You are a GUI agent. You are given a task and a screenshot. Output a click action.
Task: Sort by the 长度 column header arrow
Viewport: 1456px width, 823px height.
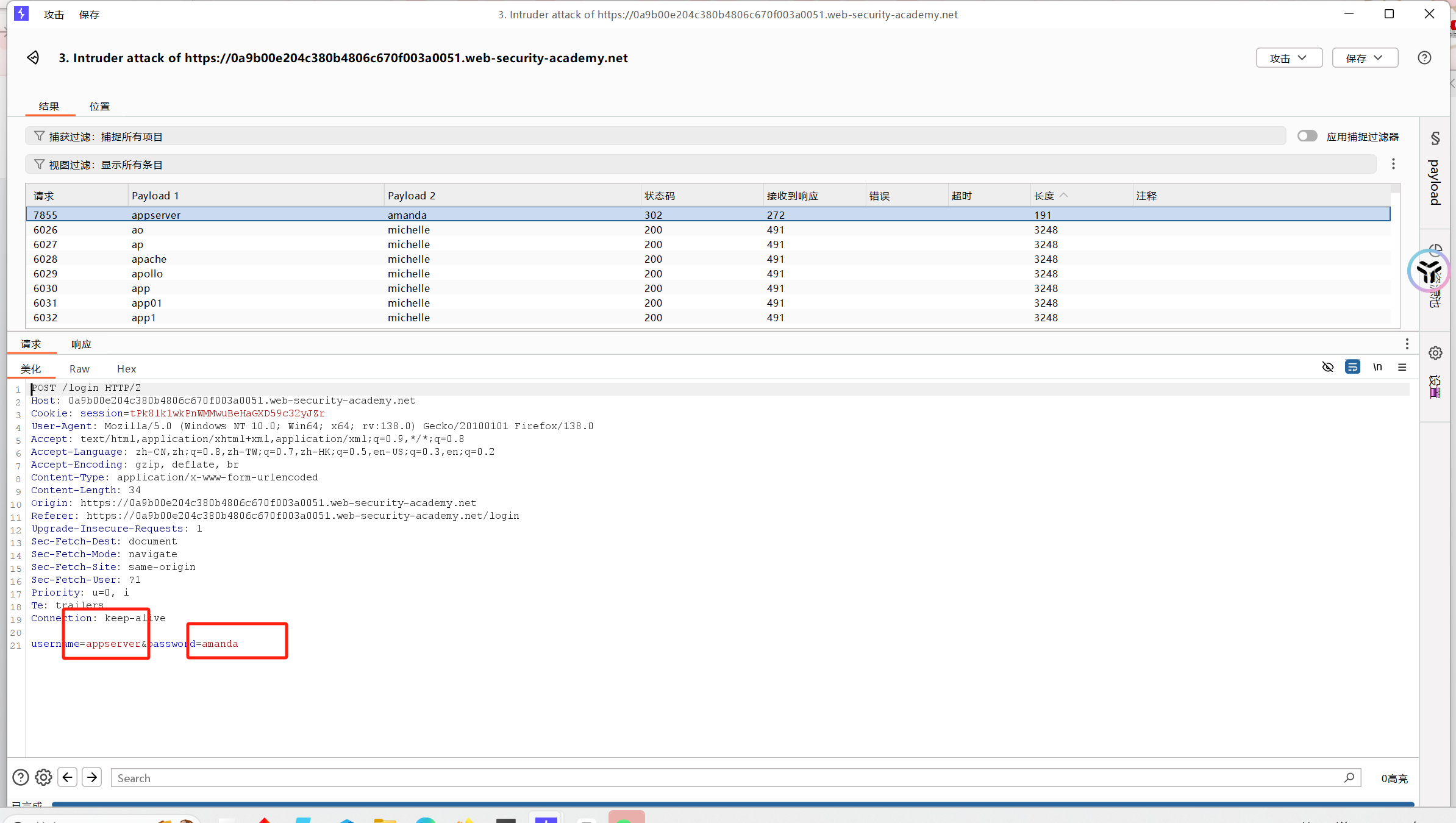click(x=1063, y=196)
